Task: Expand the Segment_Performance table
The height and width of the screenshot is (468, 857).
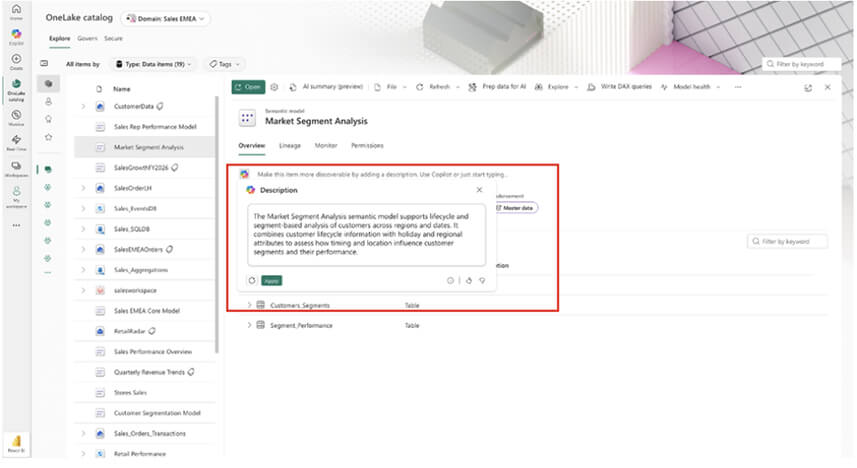Action: pyautogui.click(x=249, y=325)
